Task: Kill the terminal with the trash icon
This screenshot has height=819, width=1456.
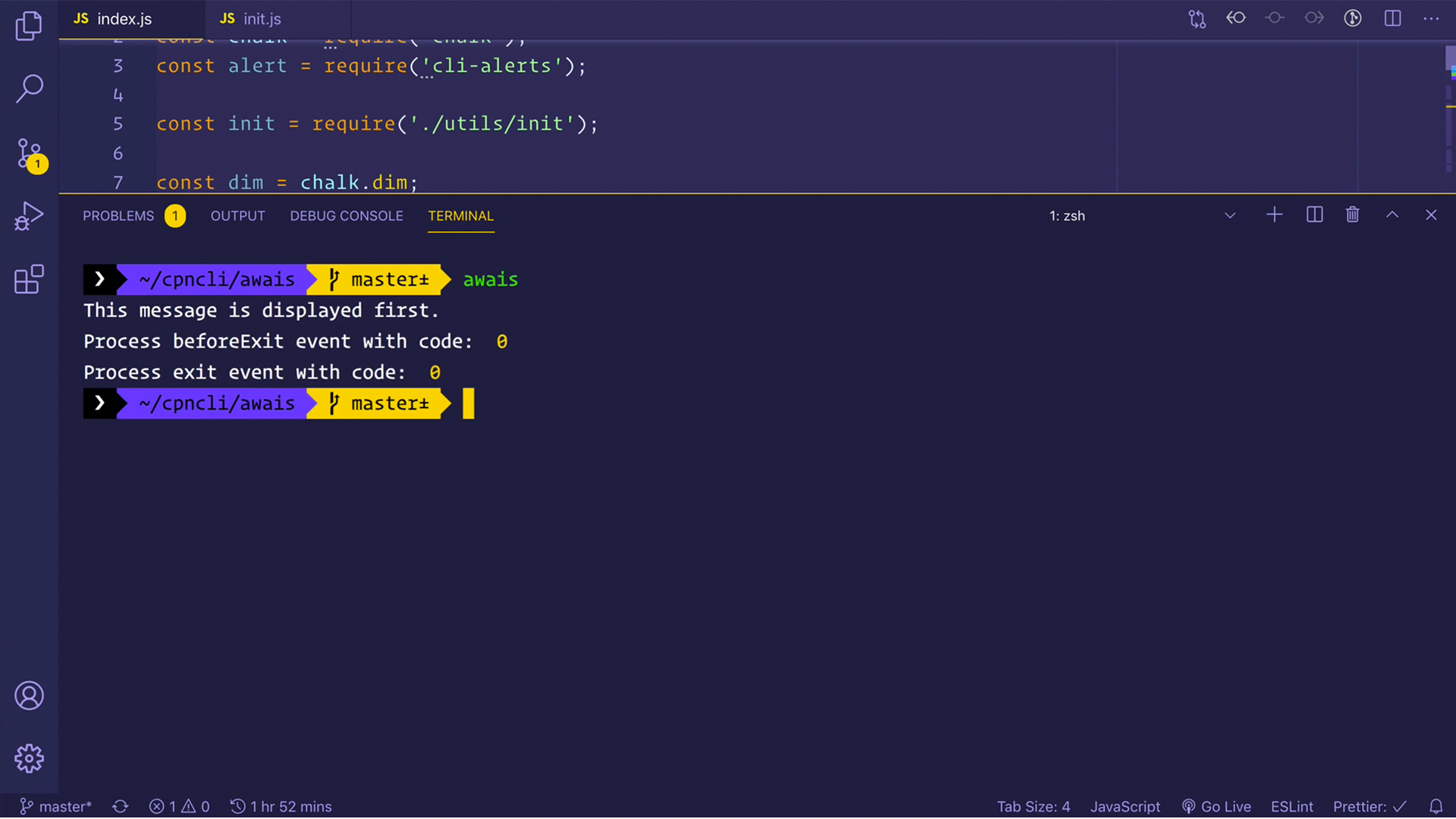Action: click(x=1352, y=215)
